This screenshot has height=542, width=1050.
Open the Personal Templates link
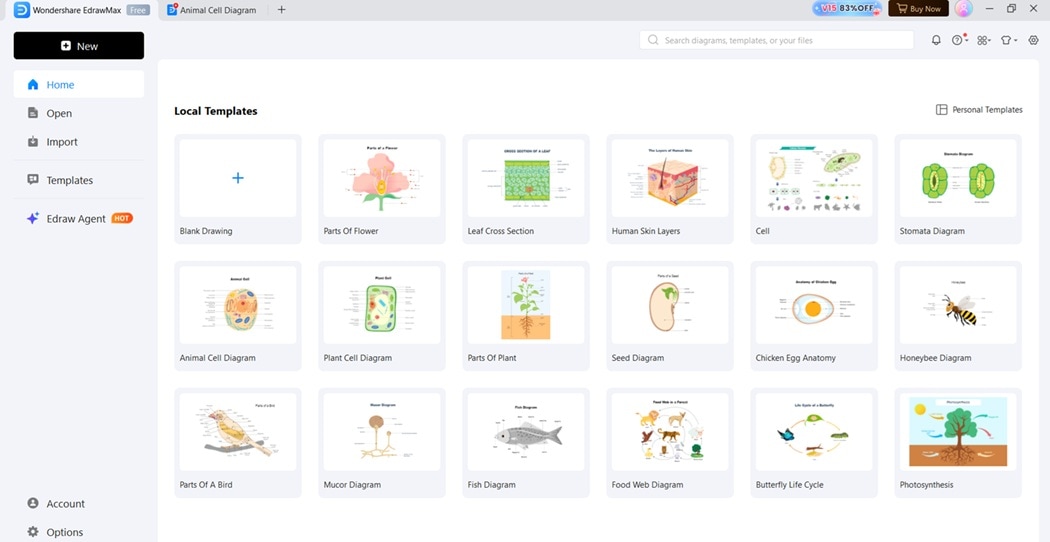click(979, 109)
